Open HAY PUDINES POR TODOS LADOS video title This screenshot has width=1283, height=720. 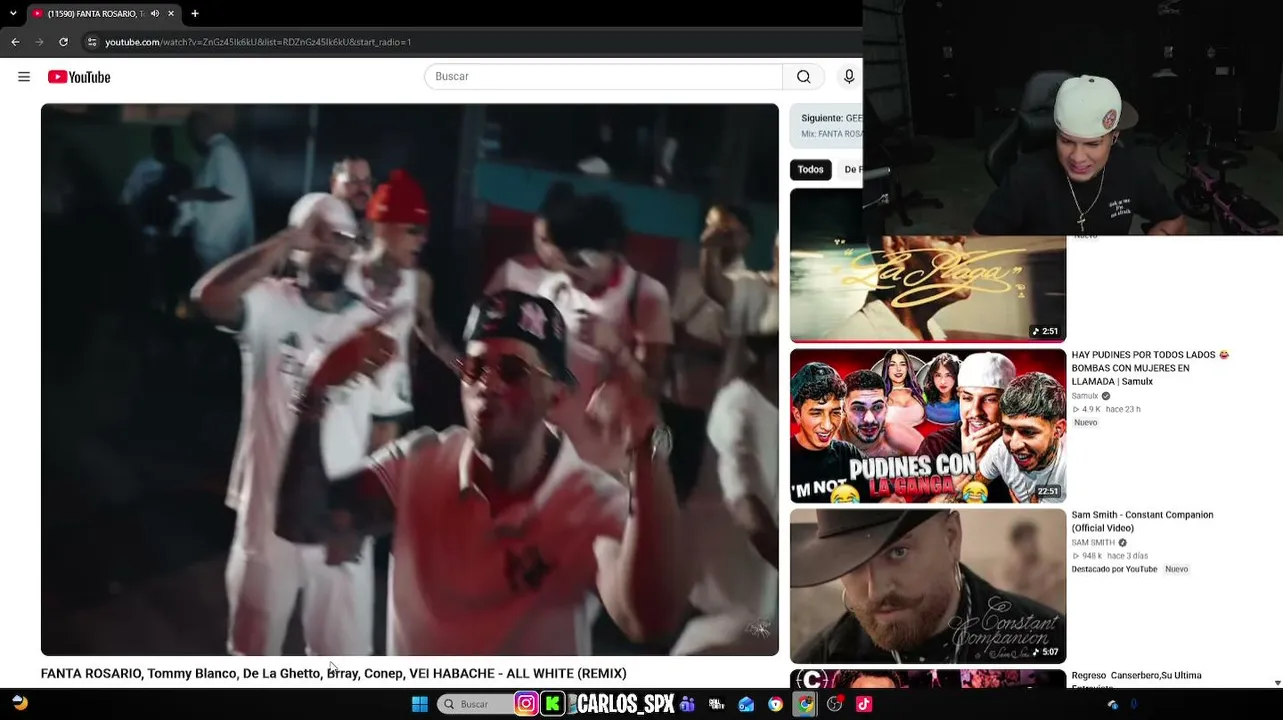click(x=1150, y=368)
